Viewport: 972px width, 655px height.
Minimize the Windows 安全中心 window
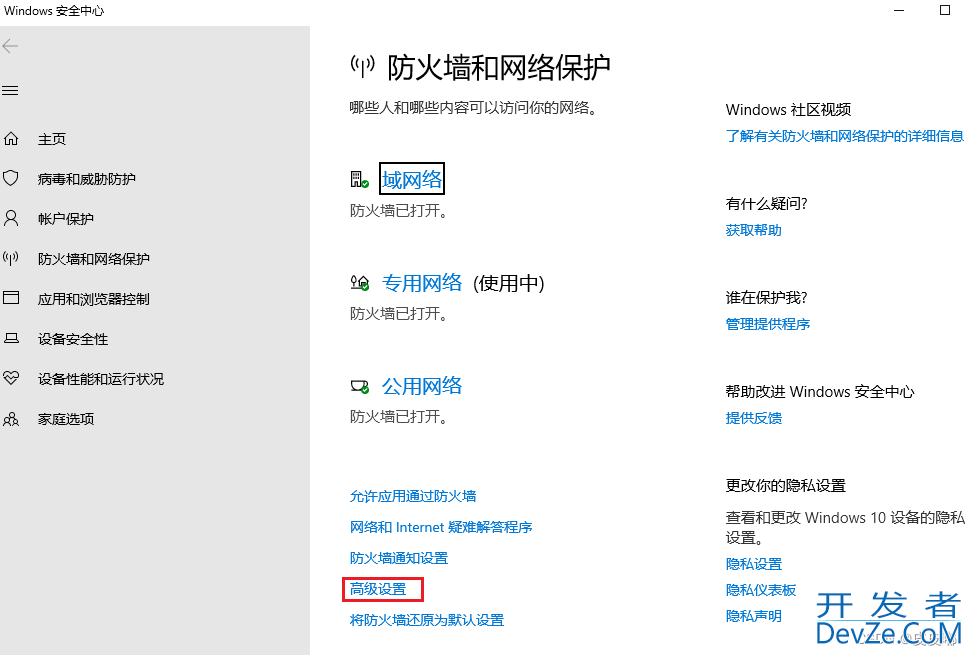(899, 11)
